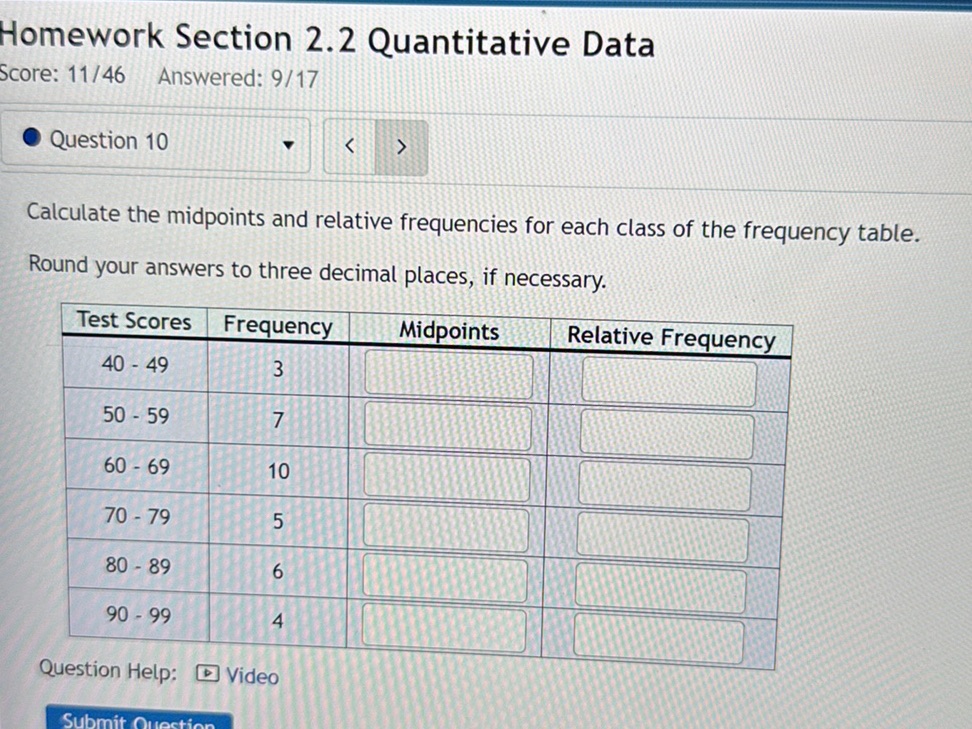Click the relative frequency field for 90-99
The image size is (972, 729).
[662, 638]
